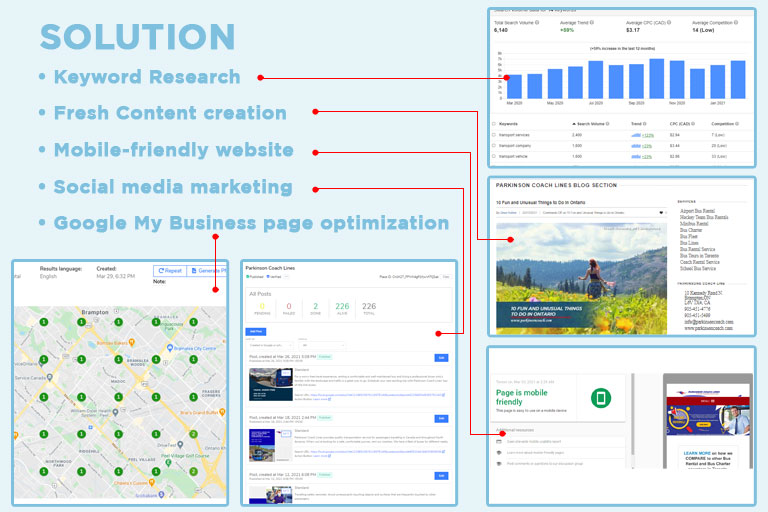Open the sort-by dropdown under Add Post
The width and height of the screenshot is (768, 512).
pyautogui.click(x=268, y=345)
